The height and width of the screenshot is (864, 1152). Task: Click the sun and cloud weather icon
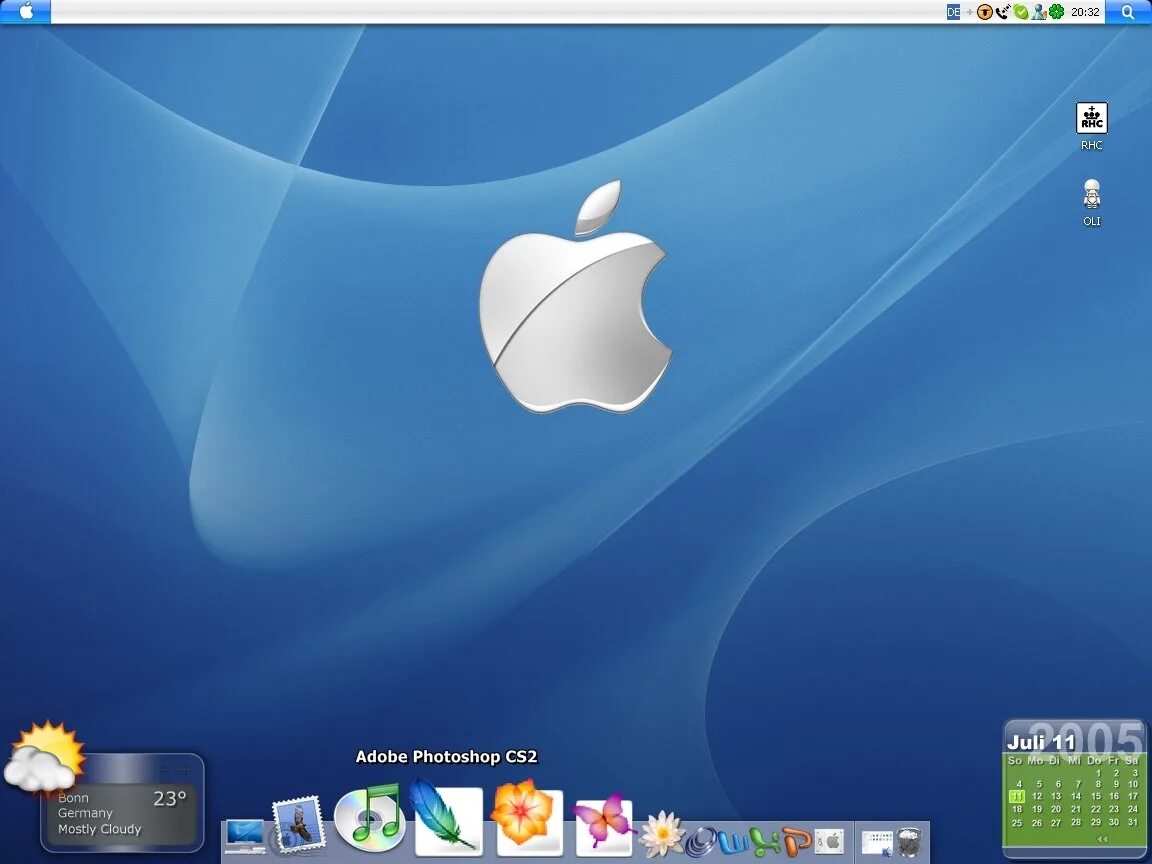point(44,758)
